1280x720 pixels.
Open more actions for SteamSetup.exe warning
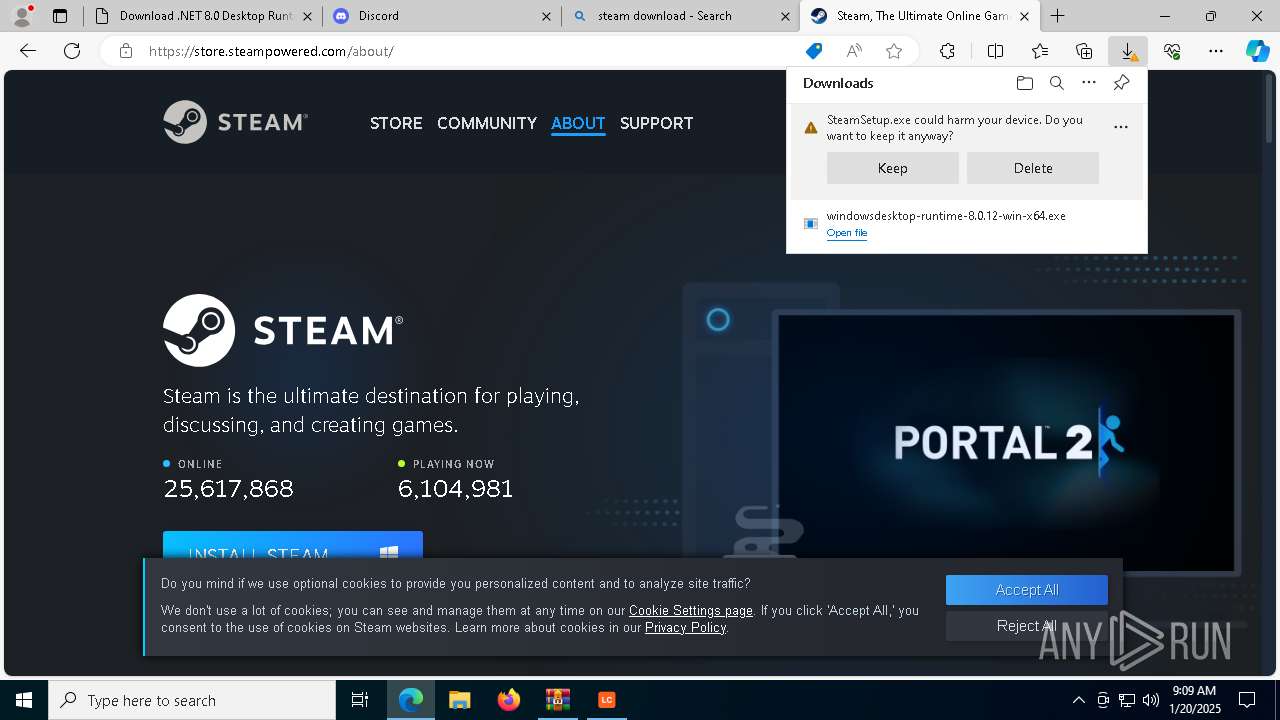point(1121,127)
